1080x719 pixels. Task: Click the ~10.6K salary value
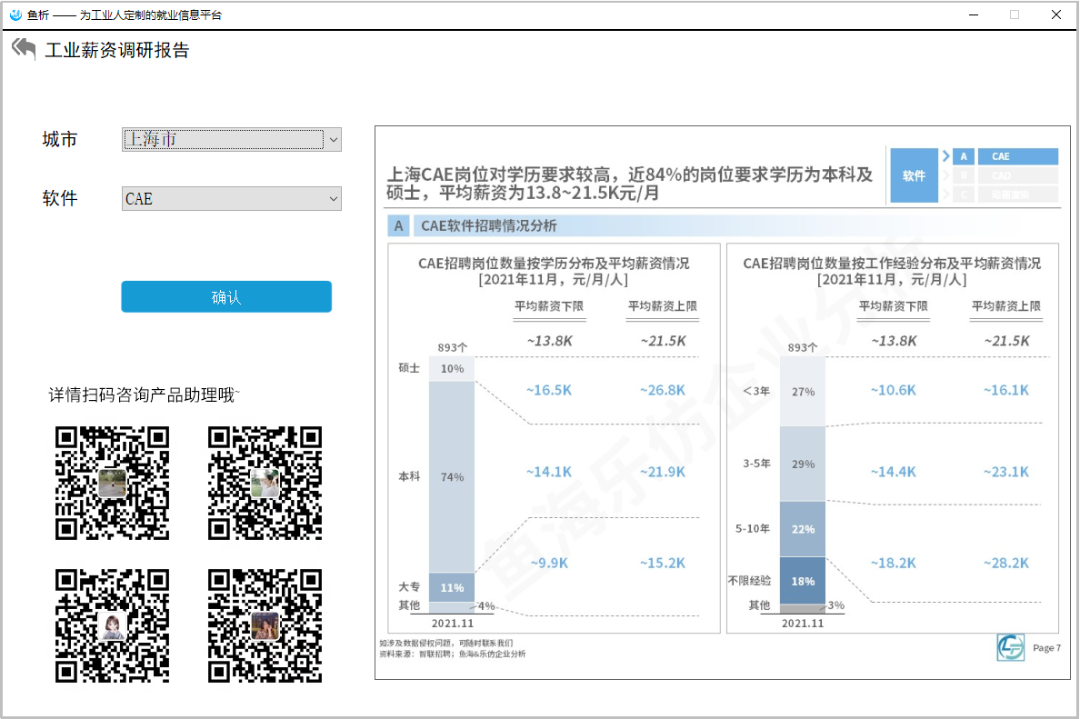click(893, 390)
